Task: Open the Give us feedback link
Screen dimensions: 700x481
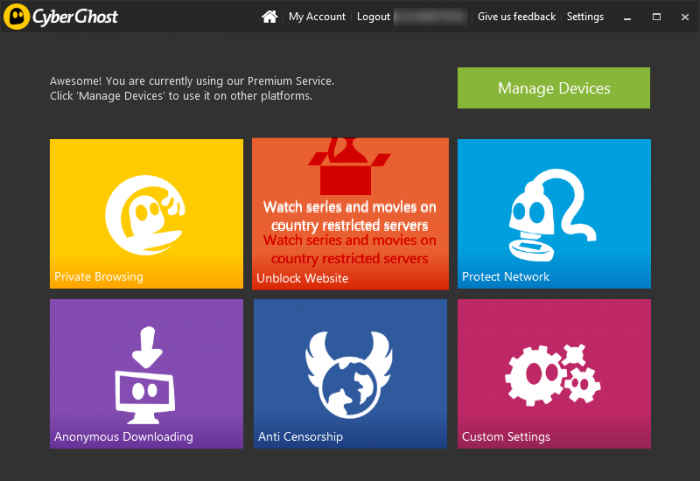Action: (x=517, y=17)
